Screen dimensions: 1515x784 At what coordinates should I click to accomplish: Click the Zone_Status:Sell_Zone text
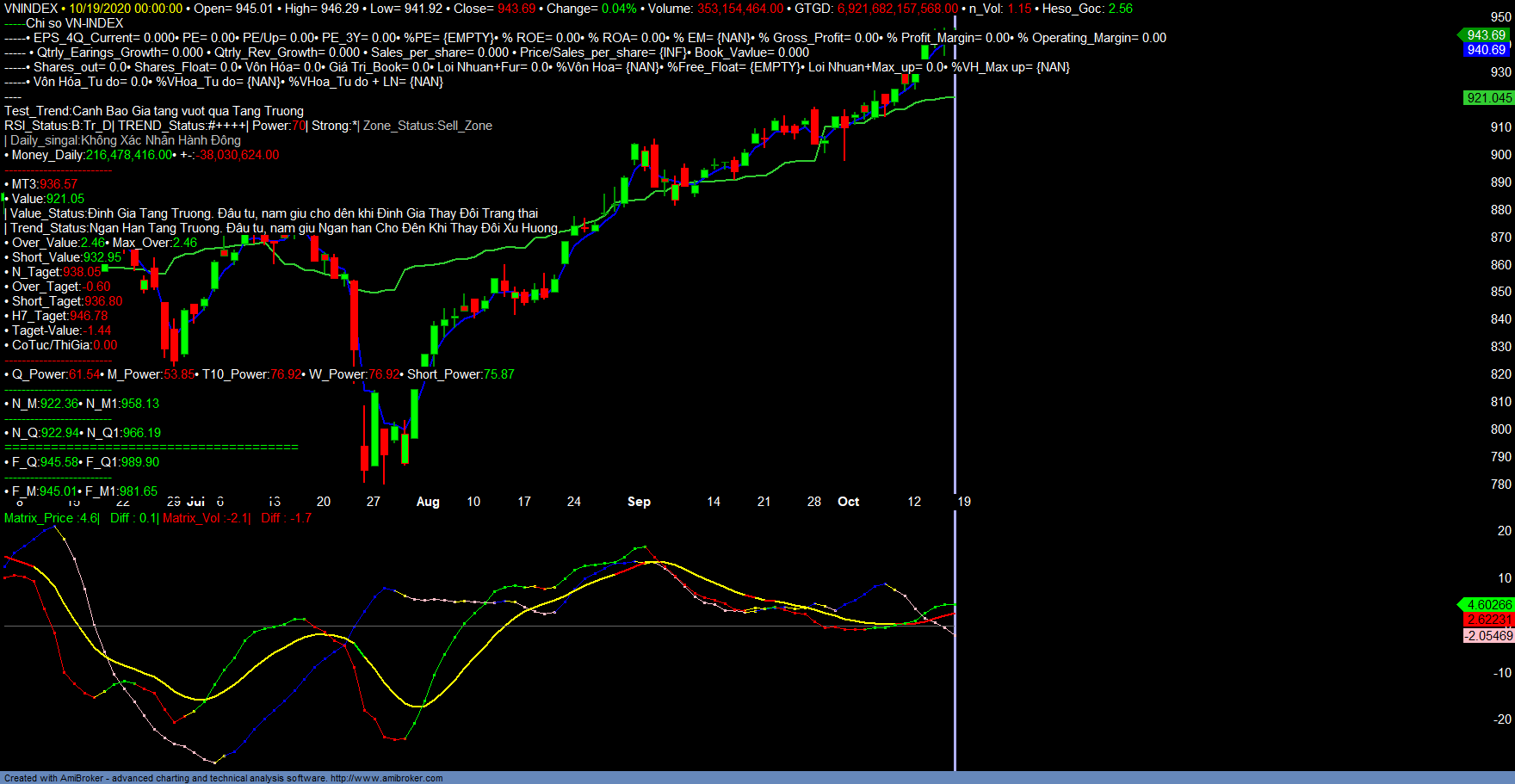tap(428, 126)
